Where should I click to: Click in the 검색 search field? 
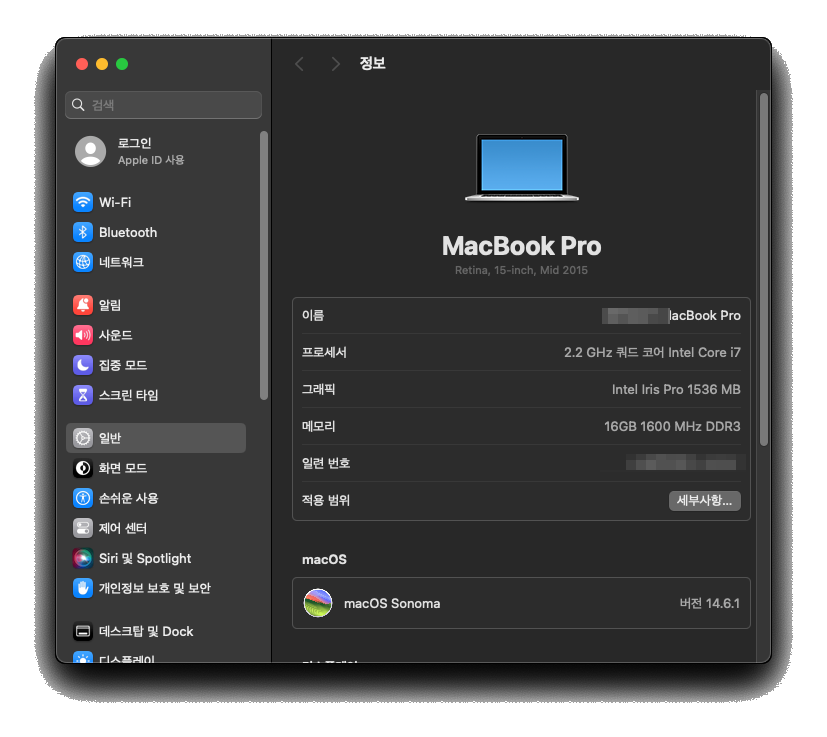(x=164, y=105)
